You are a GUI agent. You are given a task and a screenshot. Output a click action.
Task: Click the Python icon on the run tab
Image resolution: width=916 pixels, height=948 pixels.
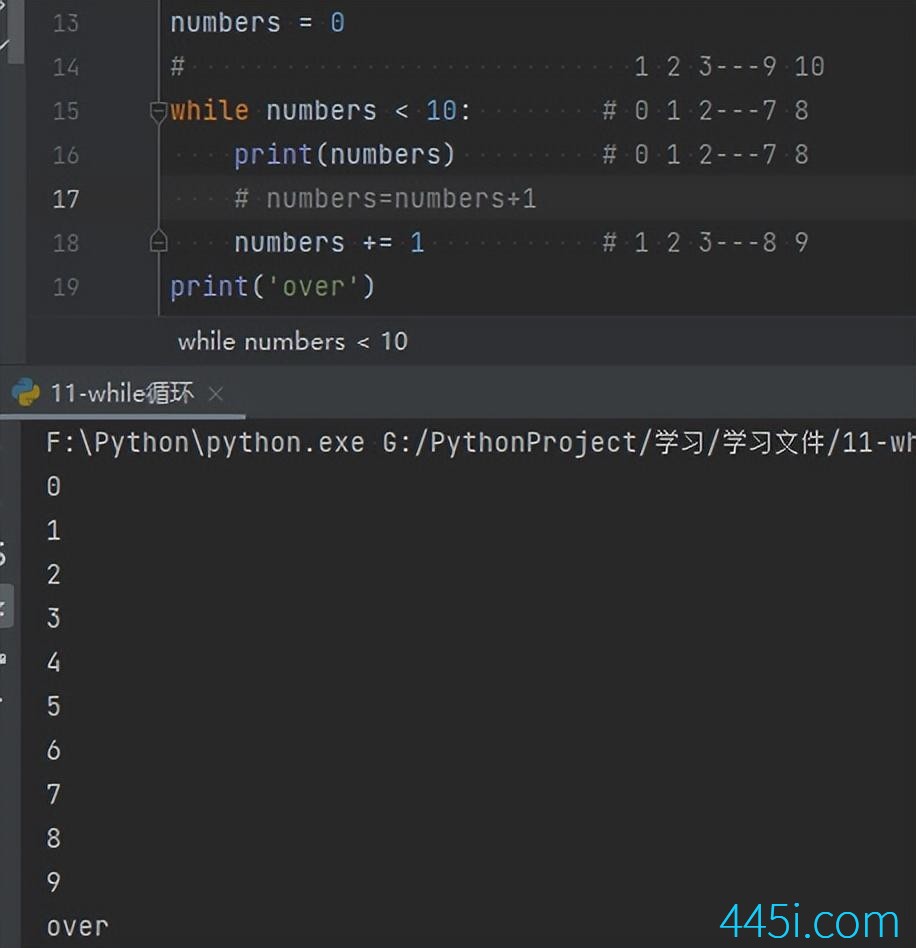(26, 392)
